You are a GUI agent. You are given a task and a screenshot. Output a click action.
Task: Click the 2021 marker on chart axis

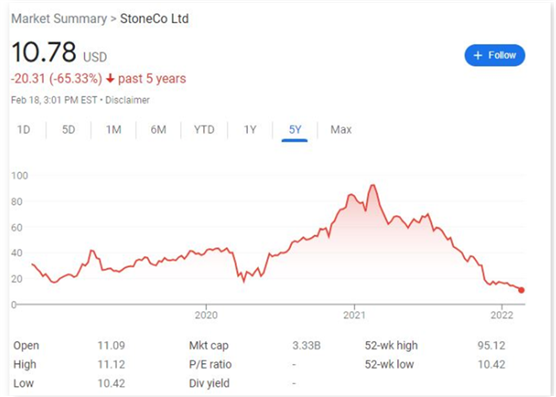tap(354, 315)
